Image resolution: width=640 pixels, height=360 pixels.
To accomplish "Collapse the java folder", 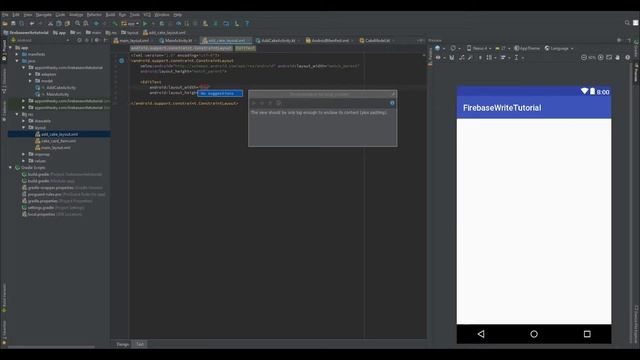I will pyautogui.click(x=17, y=61).
